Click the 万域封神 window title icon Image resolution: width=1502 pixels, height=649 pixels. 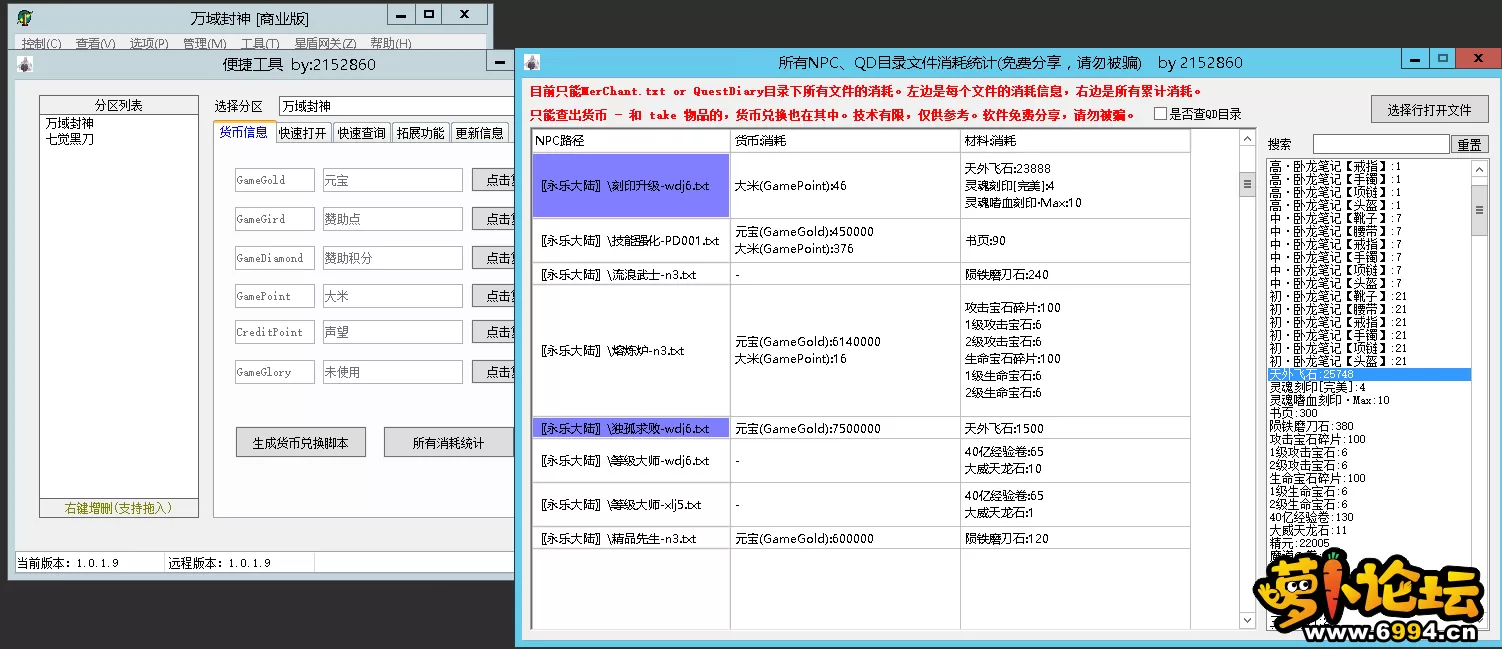25,17
